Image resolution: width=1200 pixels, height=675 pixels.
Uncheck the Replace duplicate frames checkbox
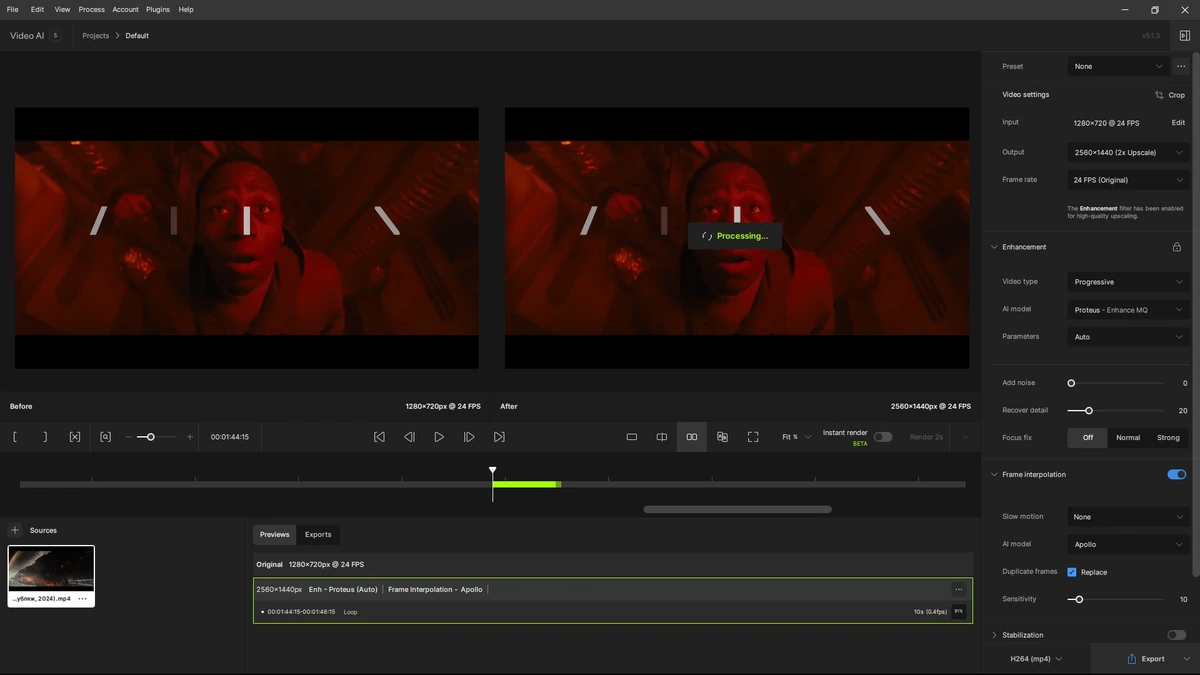click(x=1072, y=572)
